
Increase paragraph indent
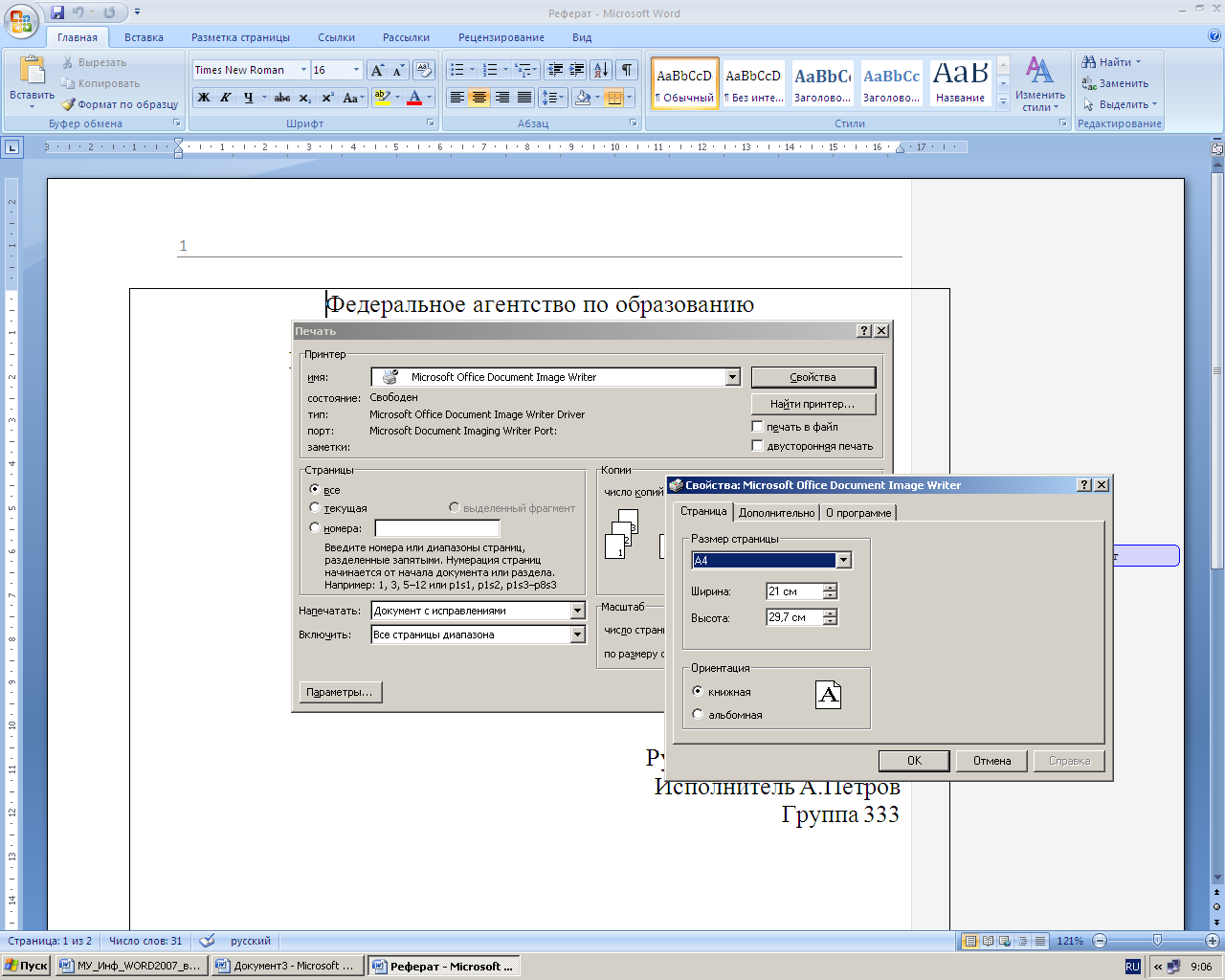[577, 70]
